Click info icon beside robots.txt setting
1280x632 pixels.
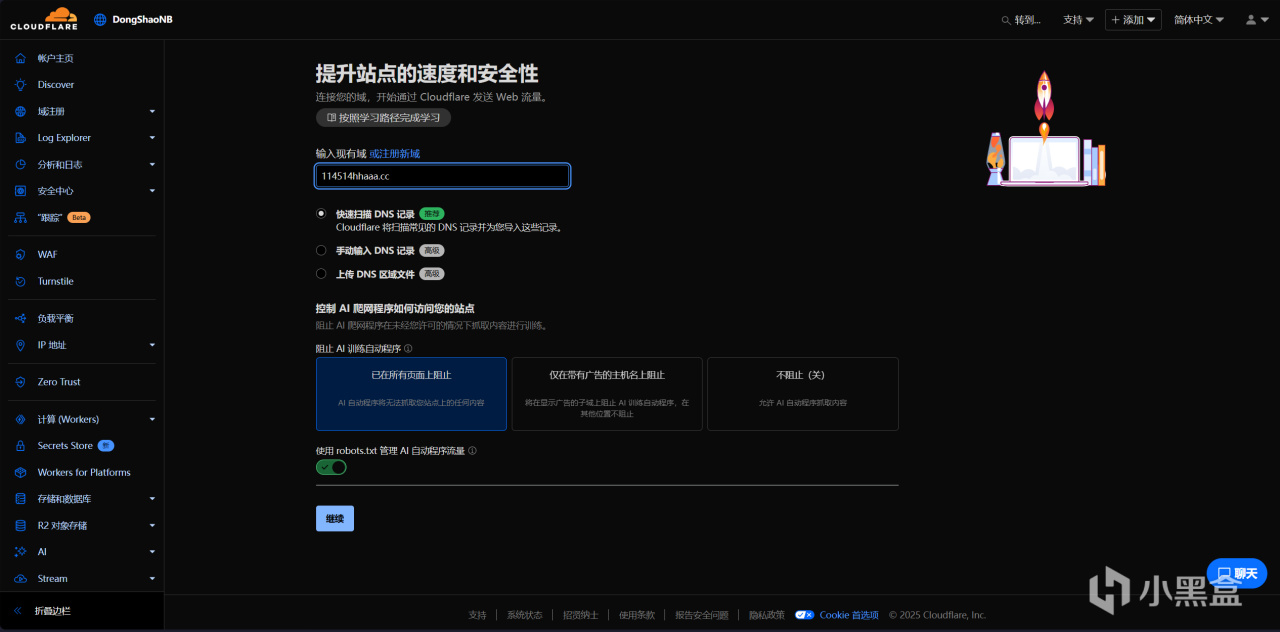(x=472, y=451)
